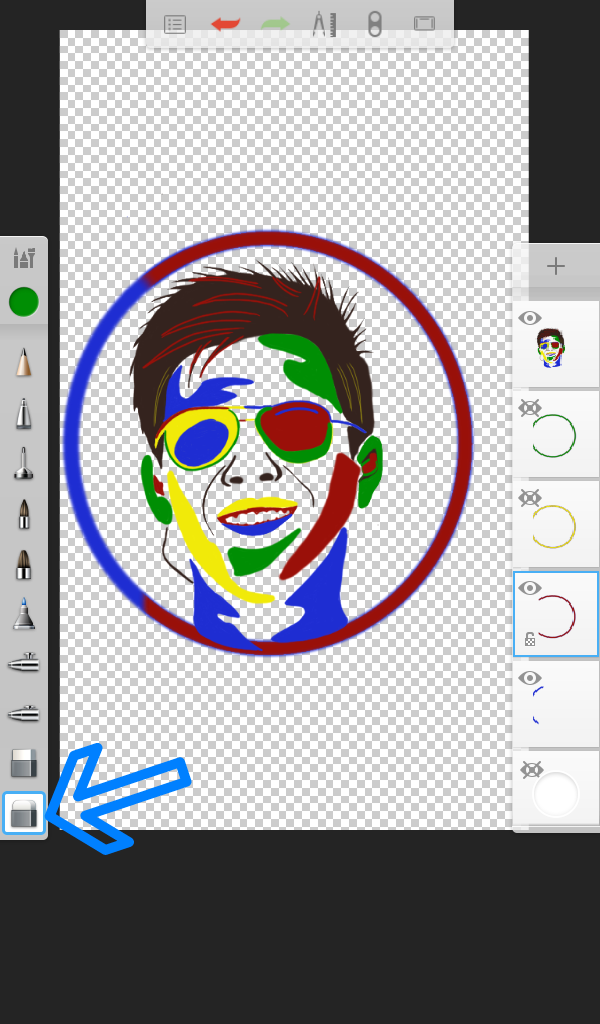Open the green current color swatch

24,302
